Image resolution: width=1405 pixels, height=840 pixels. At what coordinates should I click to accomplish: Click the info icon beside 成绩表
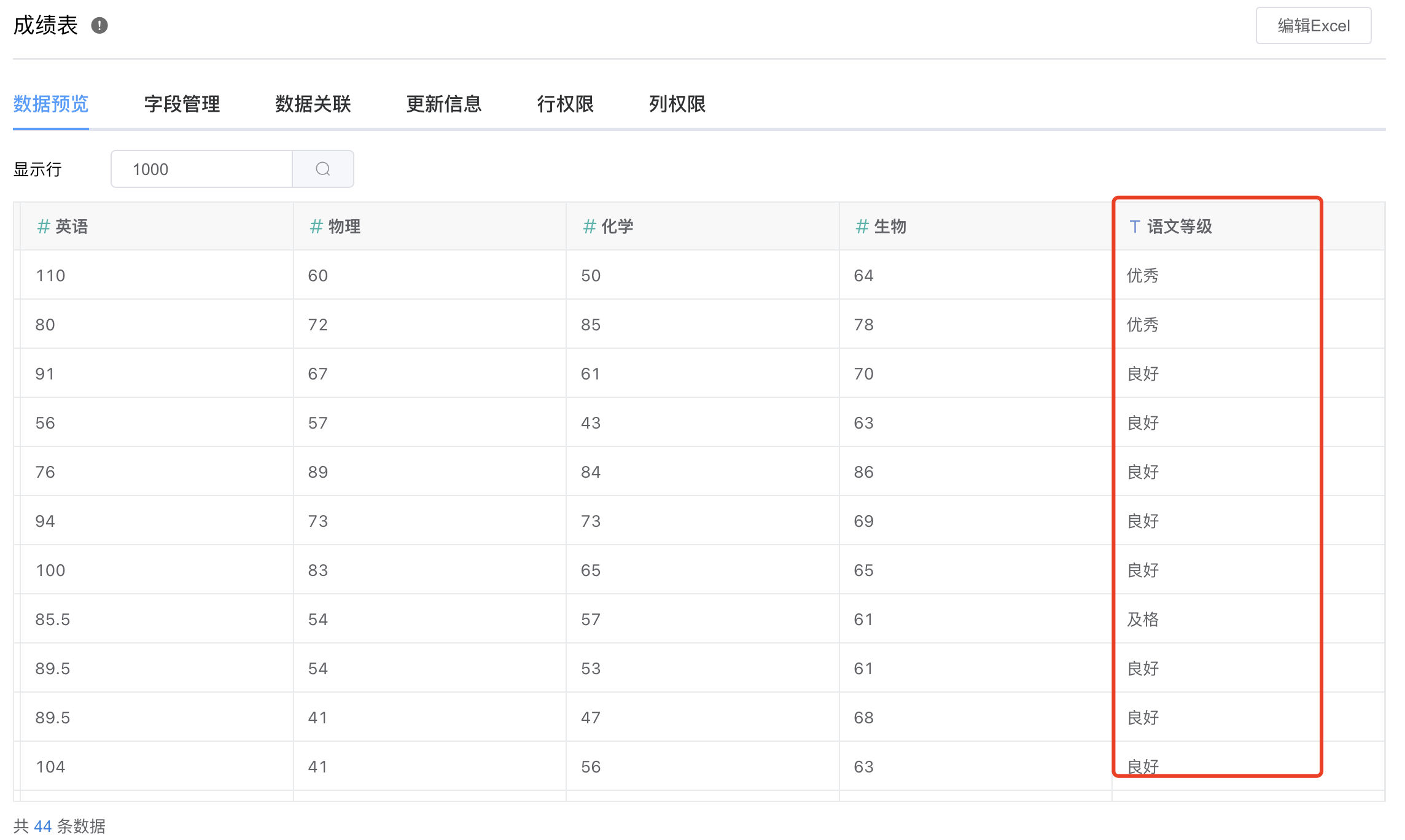(99, 26)
